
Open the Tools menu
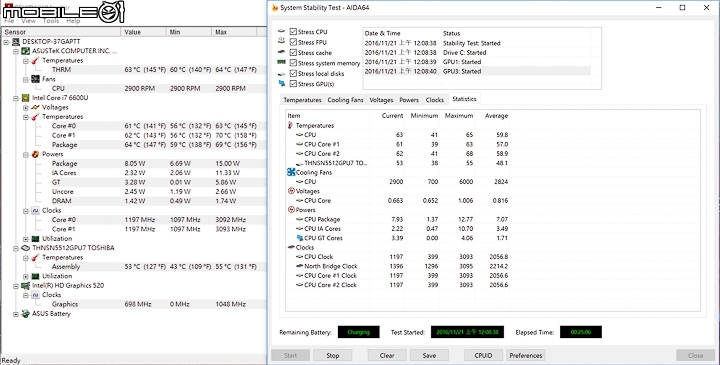pos(51,21)
